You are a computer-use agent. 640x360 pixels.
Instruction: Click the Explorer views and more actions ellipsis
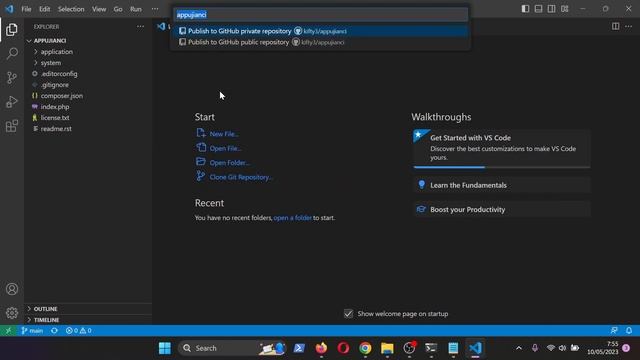[140, 27]
